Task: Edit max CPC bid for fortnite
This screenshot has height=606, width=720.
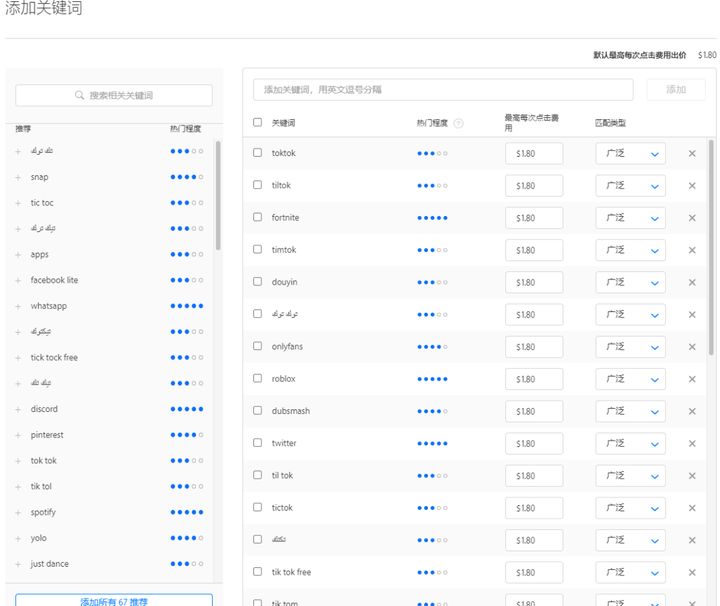Action: coord(534,218)
